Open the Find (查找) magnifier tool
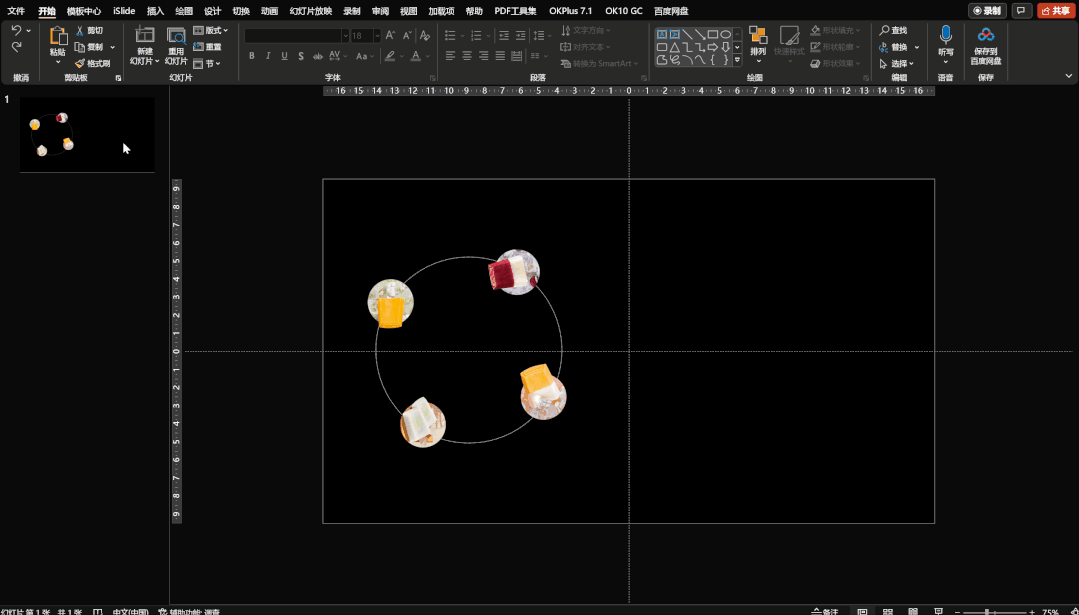Screen dimensions: 1079x615 click(x=885, y=31)
